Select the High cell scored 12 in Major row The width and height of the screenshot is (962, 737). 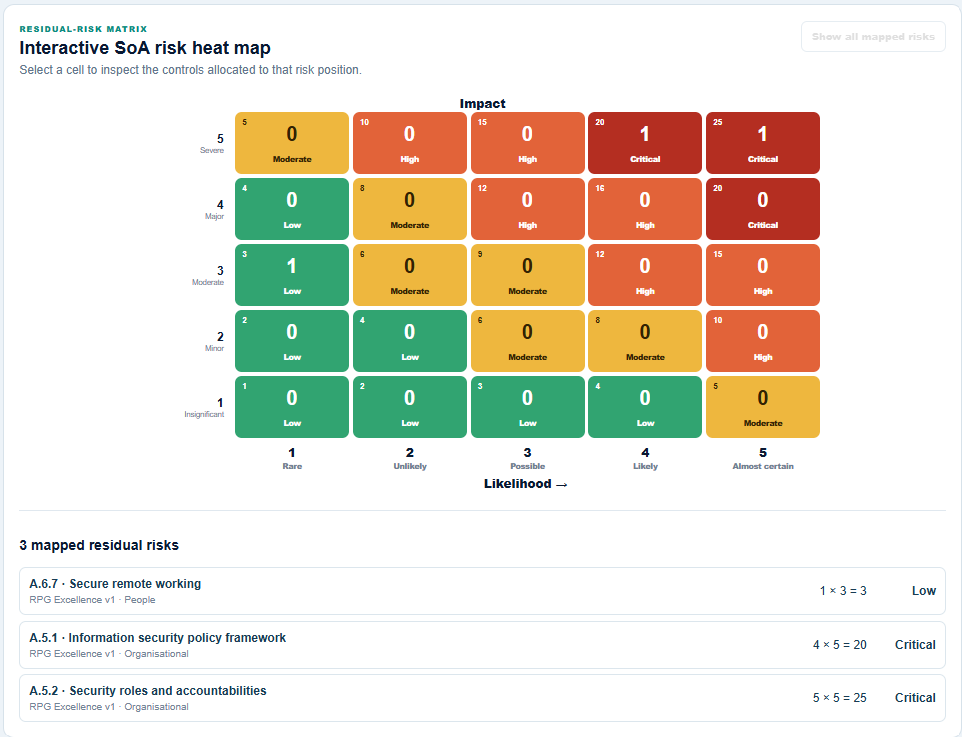528,209
